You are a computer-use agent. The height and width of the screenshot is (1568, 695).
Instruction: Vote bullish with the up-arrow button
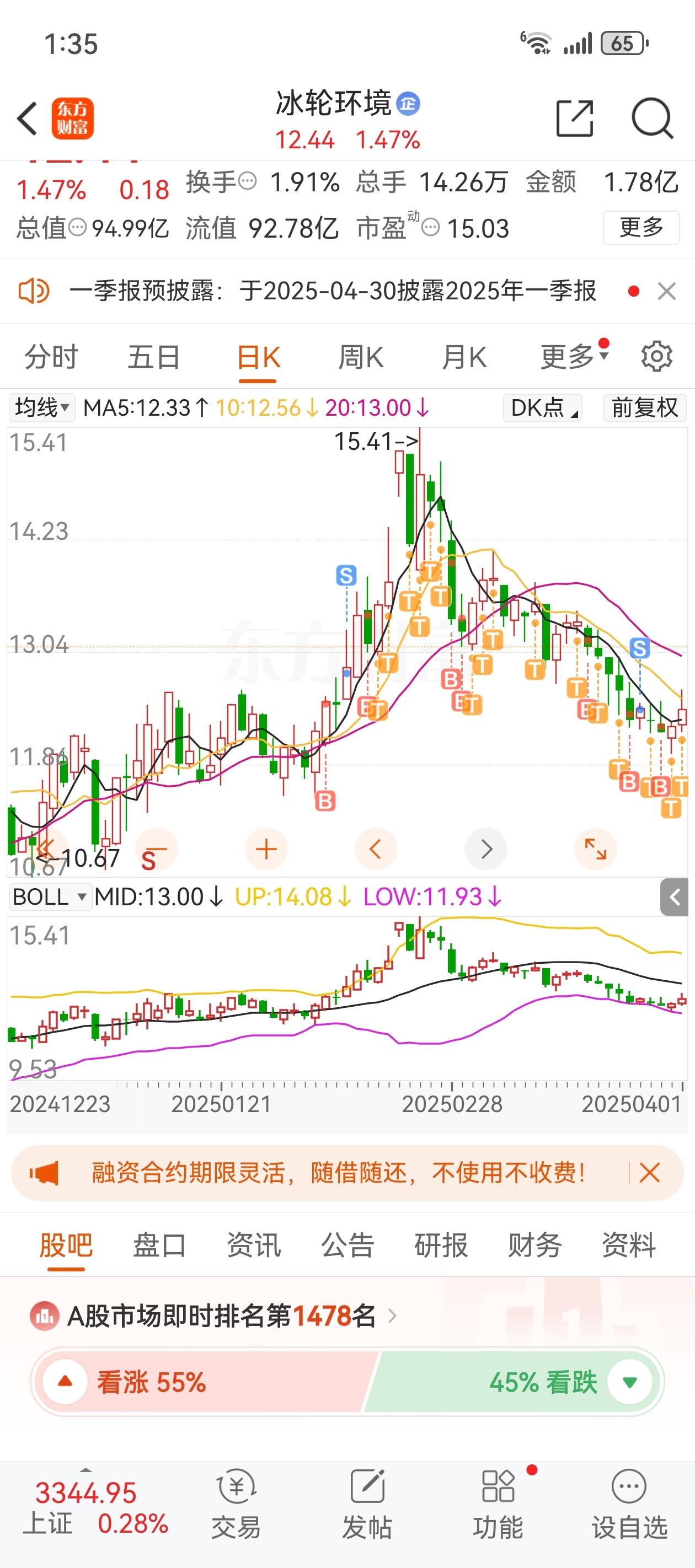(x=65, y=1382)
